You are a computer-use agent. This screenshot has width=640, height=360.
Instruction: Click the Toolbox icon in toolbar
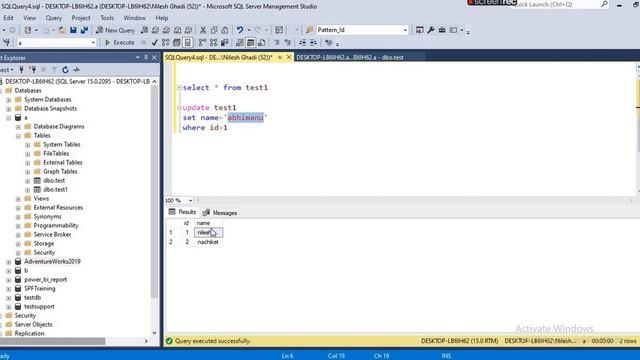pyautogui.click(x=442, y=30)
